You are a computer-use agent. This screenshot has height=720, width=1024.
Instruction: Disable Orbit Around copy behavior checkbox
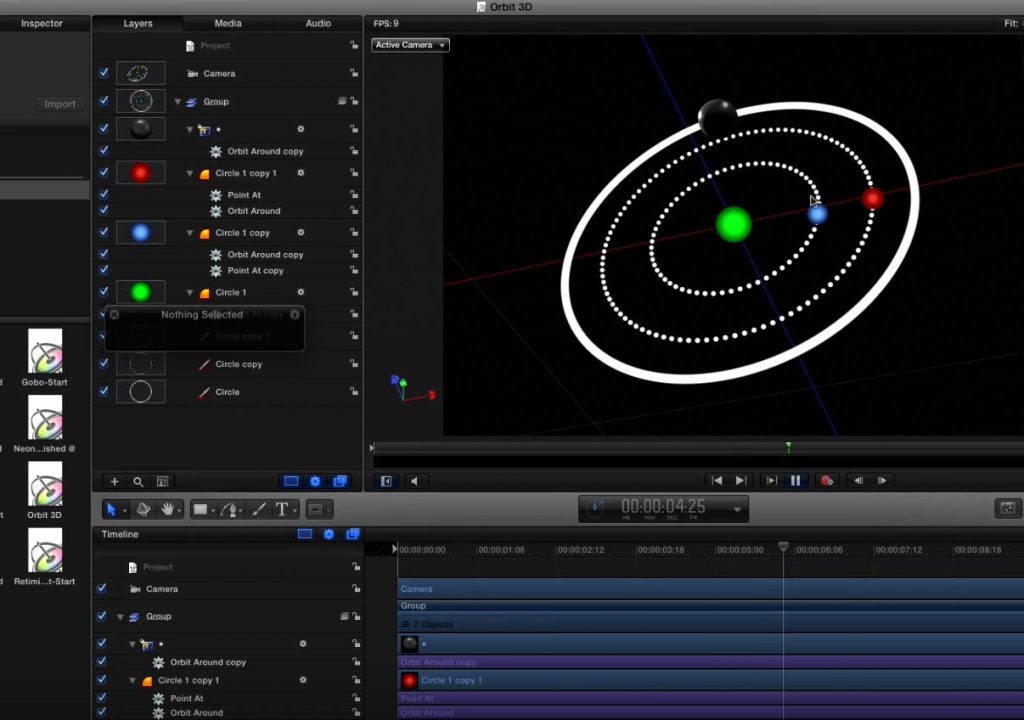point(104,150)
